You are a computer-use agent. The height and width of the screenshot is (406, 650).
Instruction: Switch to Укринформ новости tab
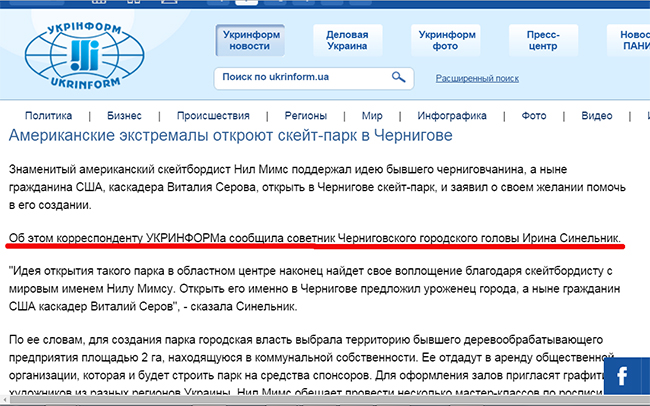[x=249, y=40]
